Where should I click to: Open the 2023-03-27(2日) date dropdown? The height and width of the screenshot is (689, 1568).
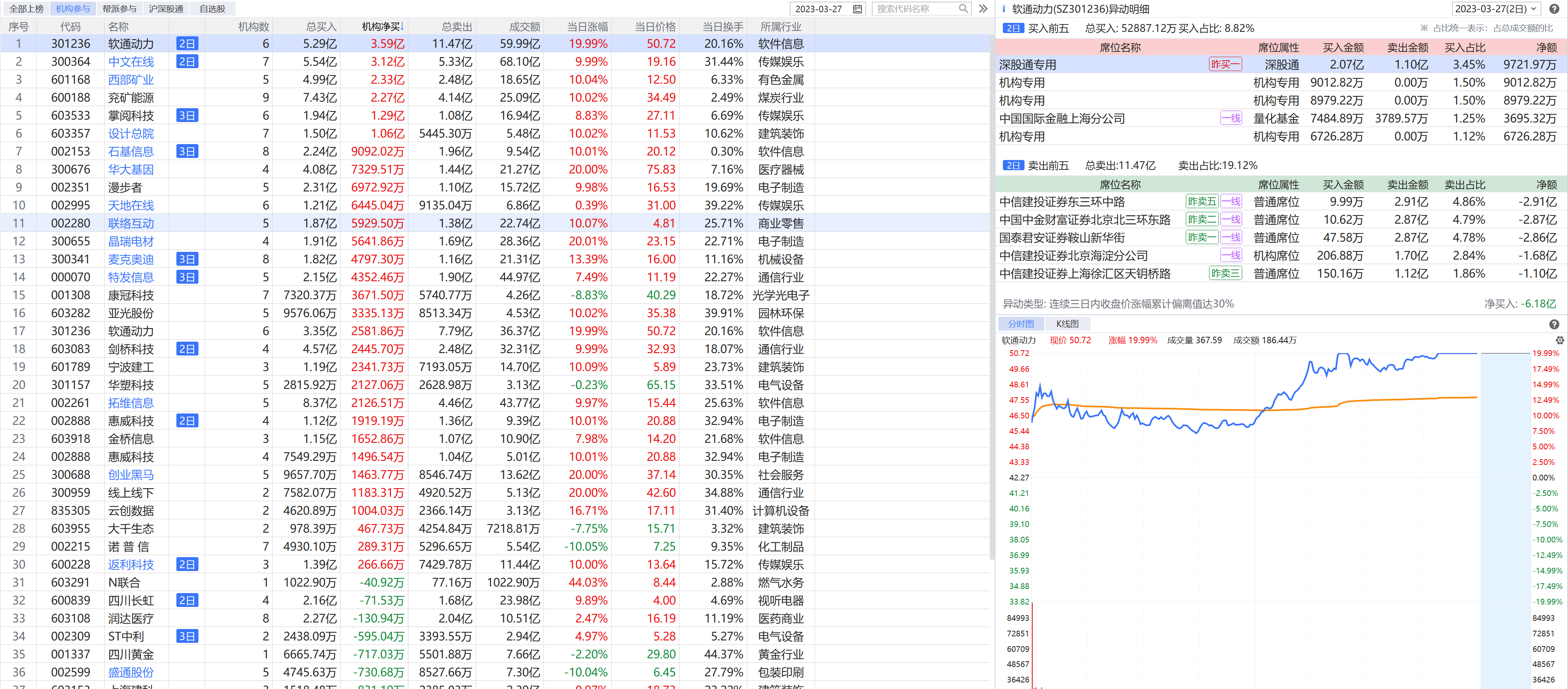coord(1497,9)
